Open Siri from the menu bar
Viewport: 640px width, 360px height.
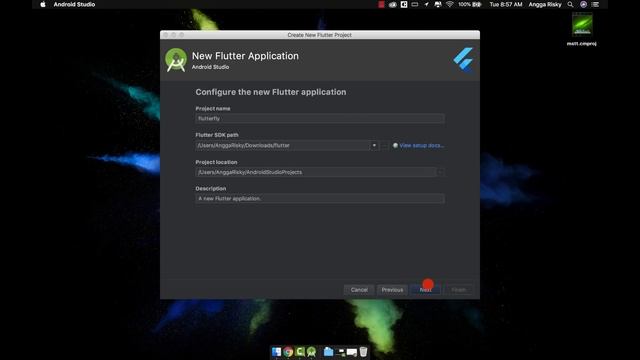point(583,4)
